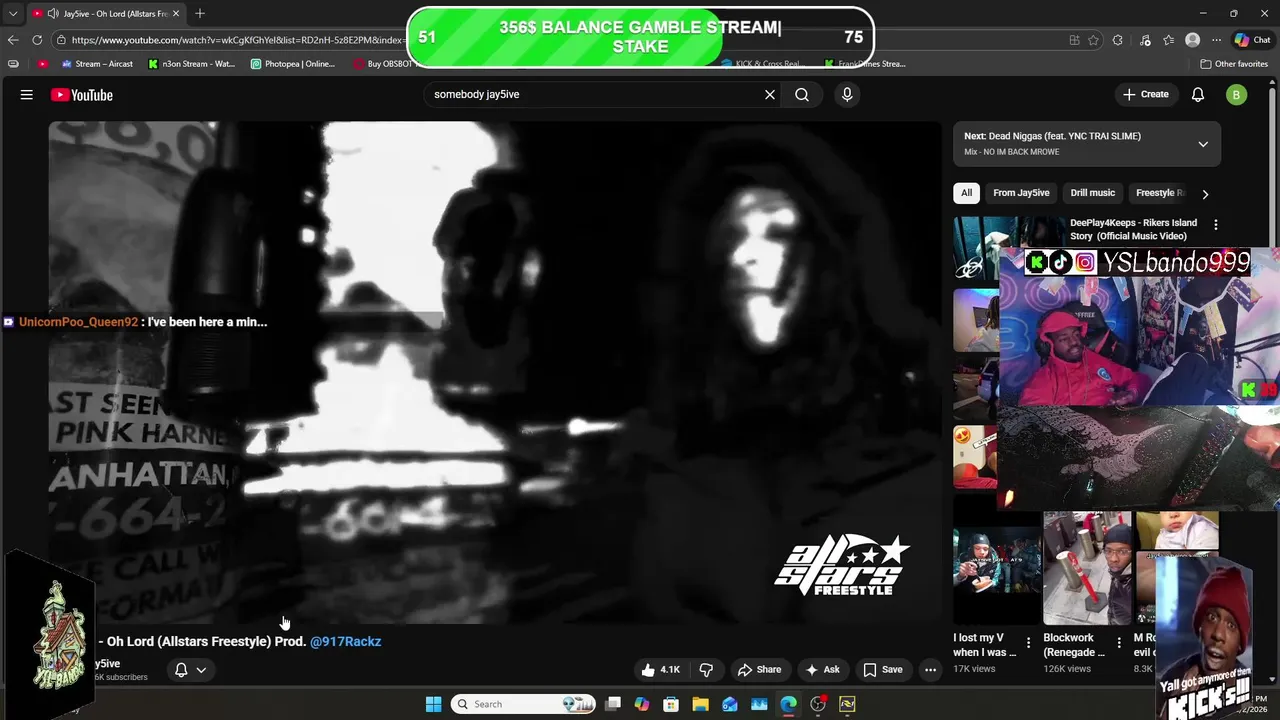Close the Jay5ive YouTube tab

[176, 13]
